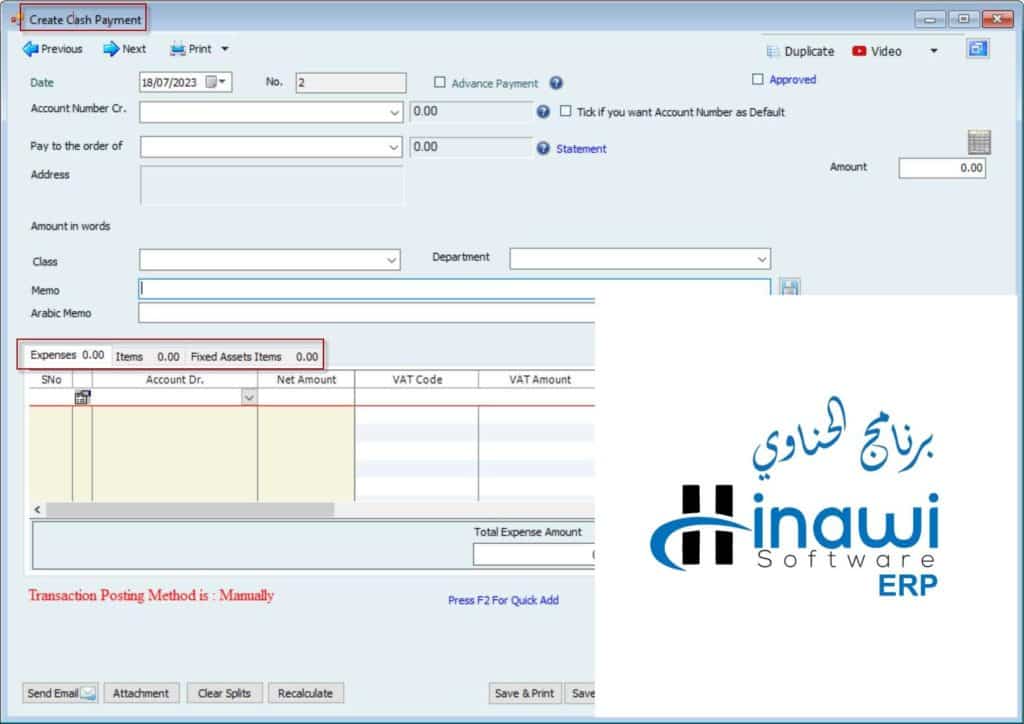This screenshot has width=1024, height=724.
Task: Open the Pay to the order of dropdown
Action: (394, 148)
